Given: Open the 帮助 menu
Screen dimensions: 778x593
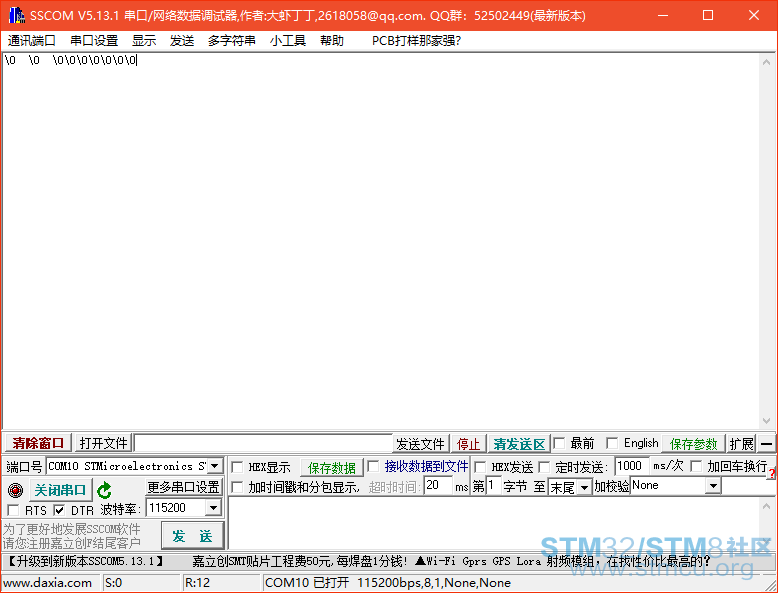Looking at the screenshot, I should (332, 41).
